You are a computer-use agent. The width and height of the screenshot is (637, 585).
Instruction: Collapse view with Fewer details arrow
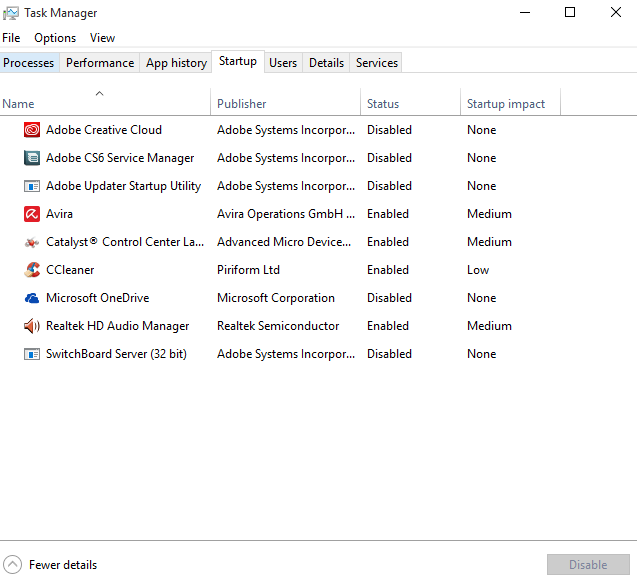(13, 565)
